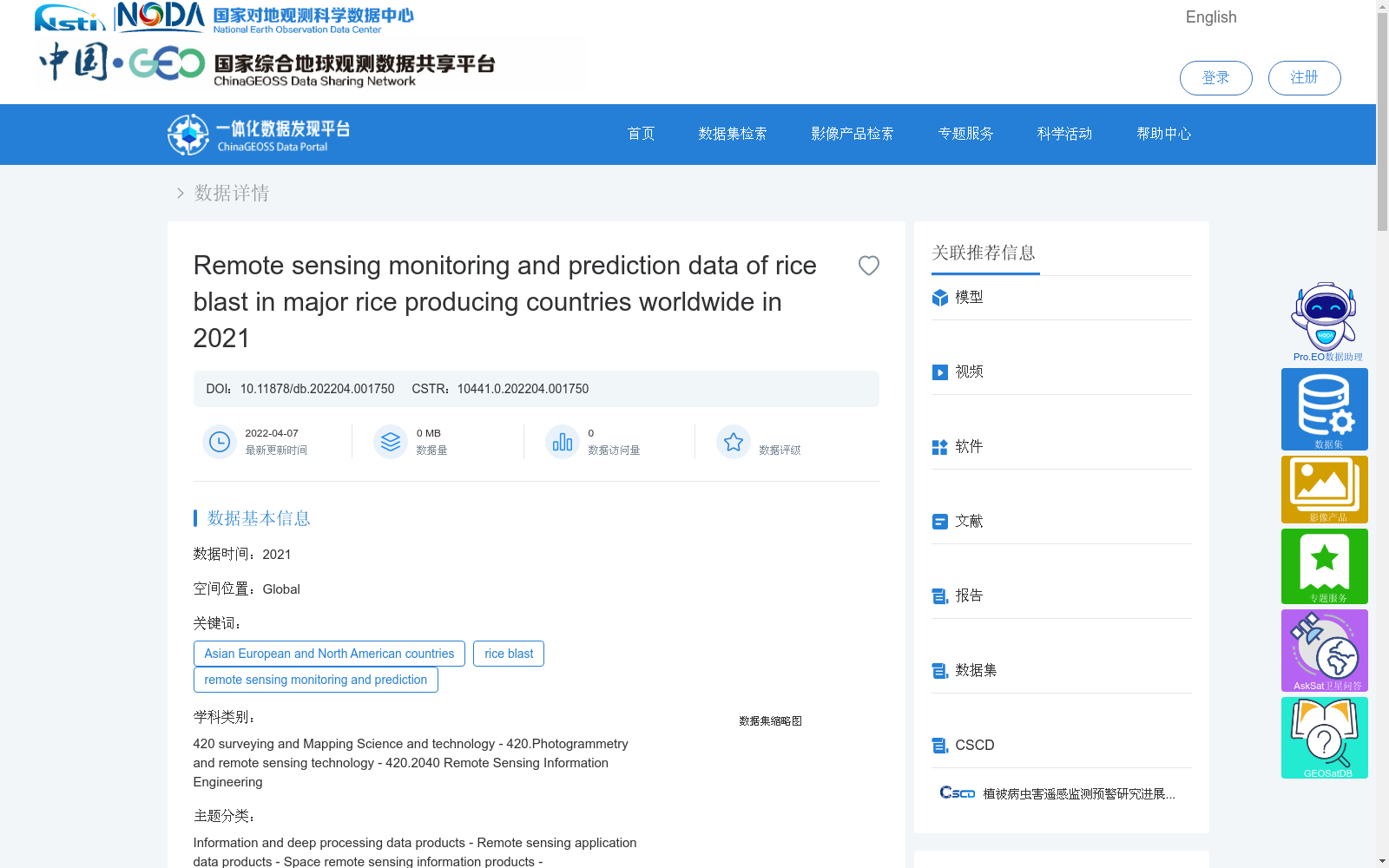Click the clock last-updated icon
1389x868 pixels.
click(220, 442)
